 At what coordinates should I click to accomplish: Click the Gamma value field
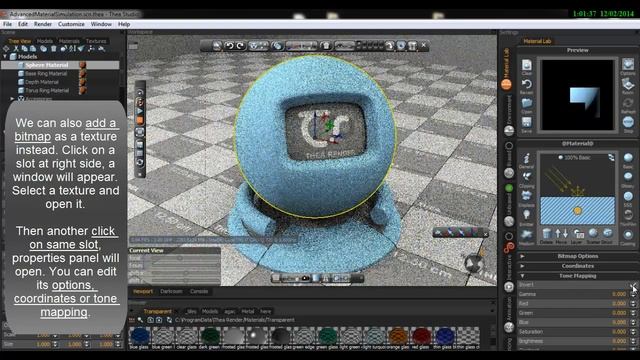pyautogui.click(x=619, y=294)
